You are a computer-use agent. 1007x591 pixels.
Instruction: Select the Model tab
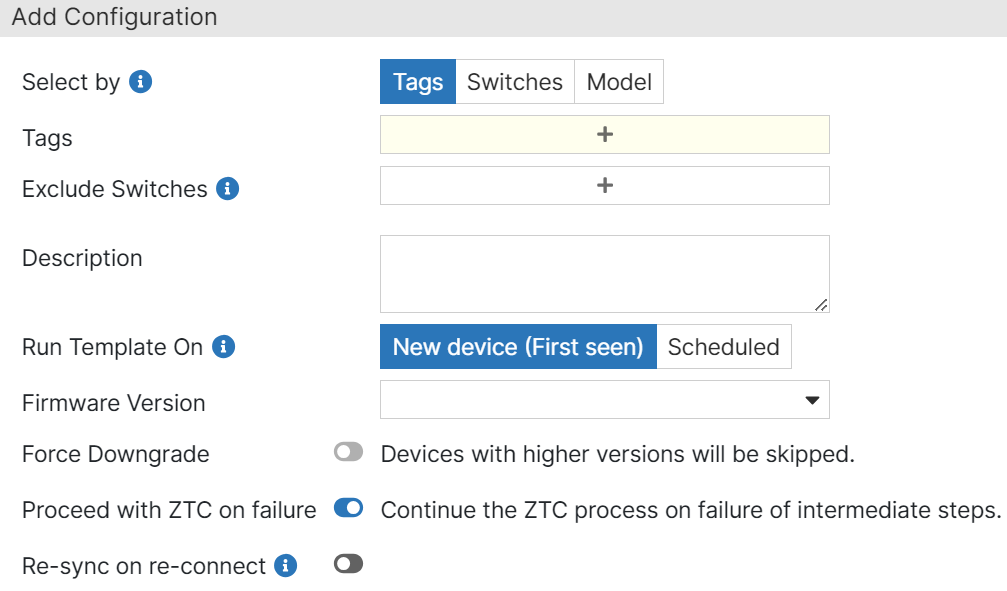coord(618,82)
